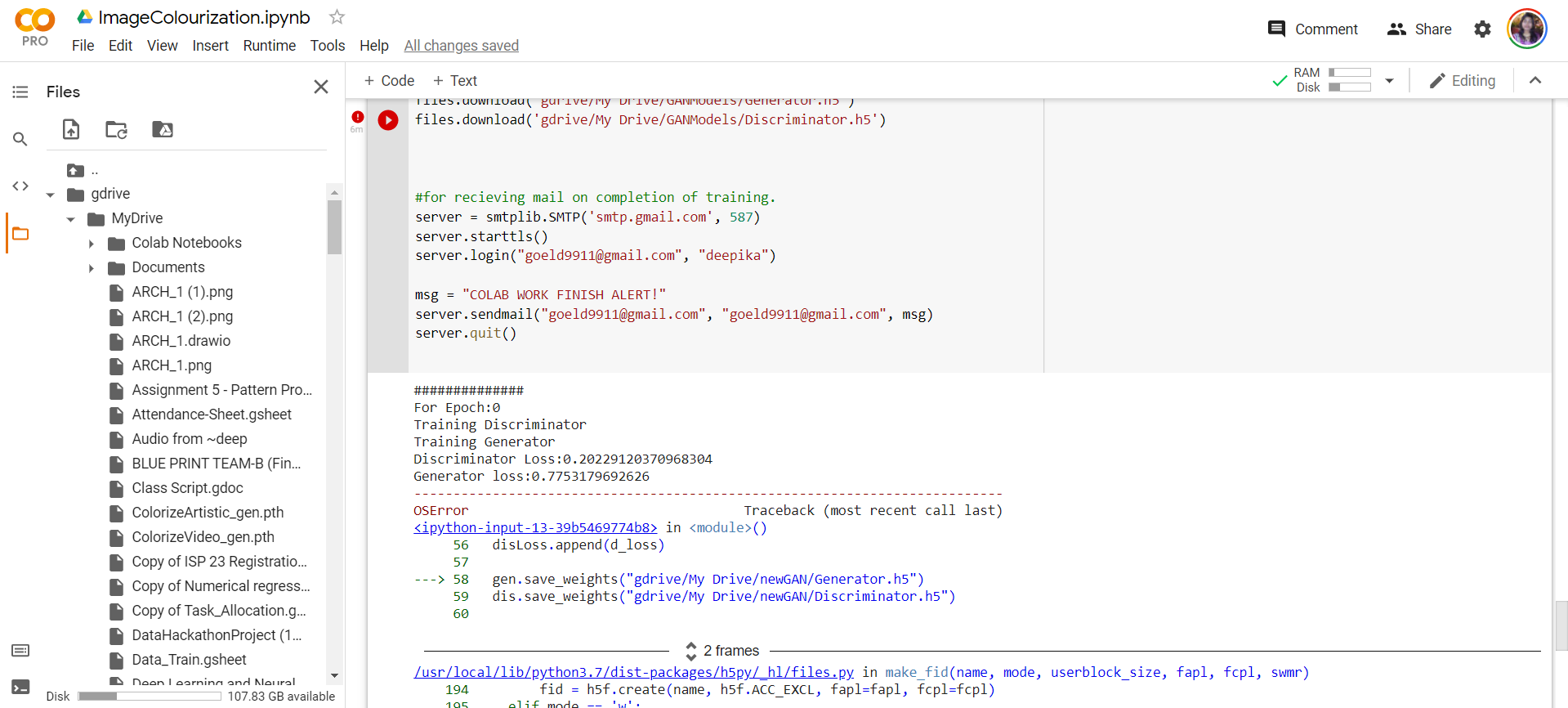Image resolution: width=1568 pixels, height=708 pixels.
Task: Open the Colab PRO logo home
Action: (x=34, y=27)
